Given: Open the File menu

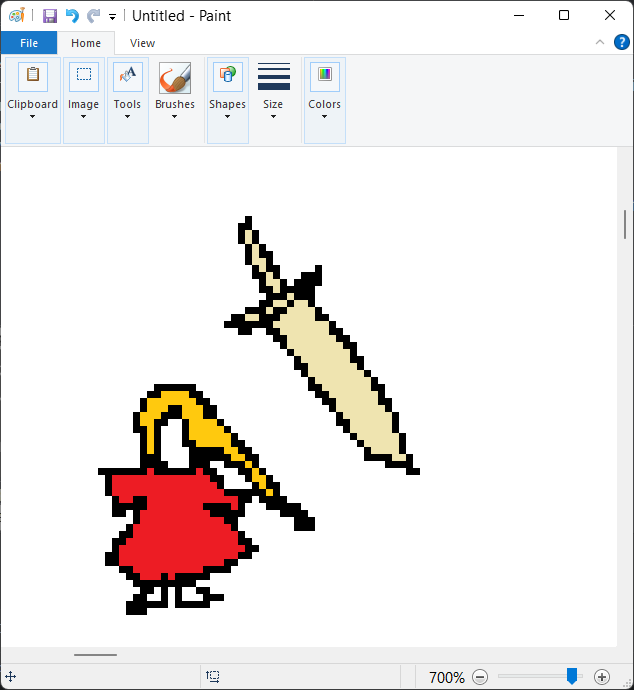Looking at the screenshot, I should pos(29,43).
